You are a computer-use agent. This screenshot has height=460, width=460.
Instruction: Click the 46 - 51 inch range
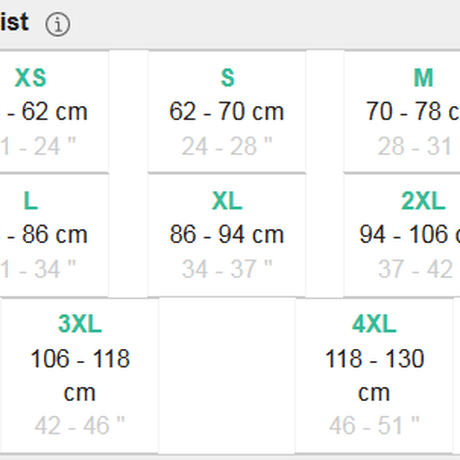374,425
